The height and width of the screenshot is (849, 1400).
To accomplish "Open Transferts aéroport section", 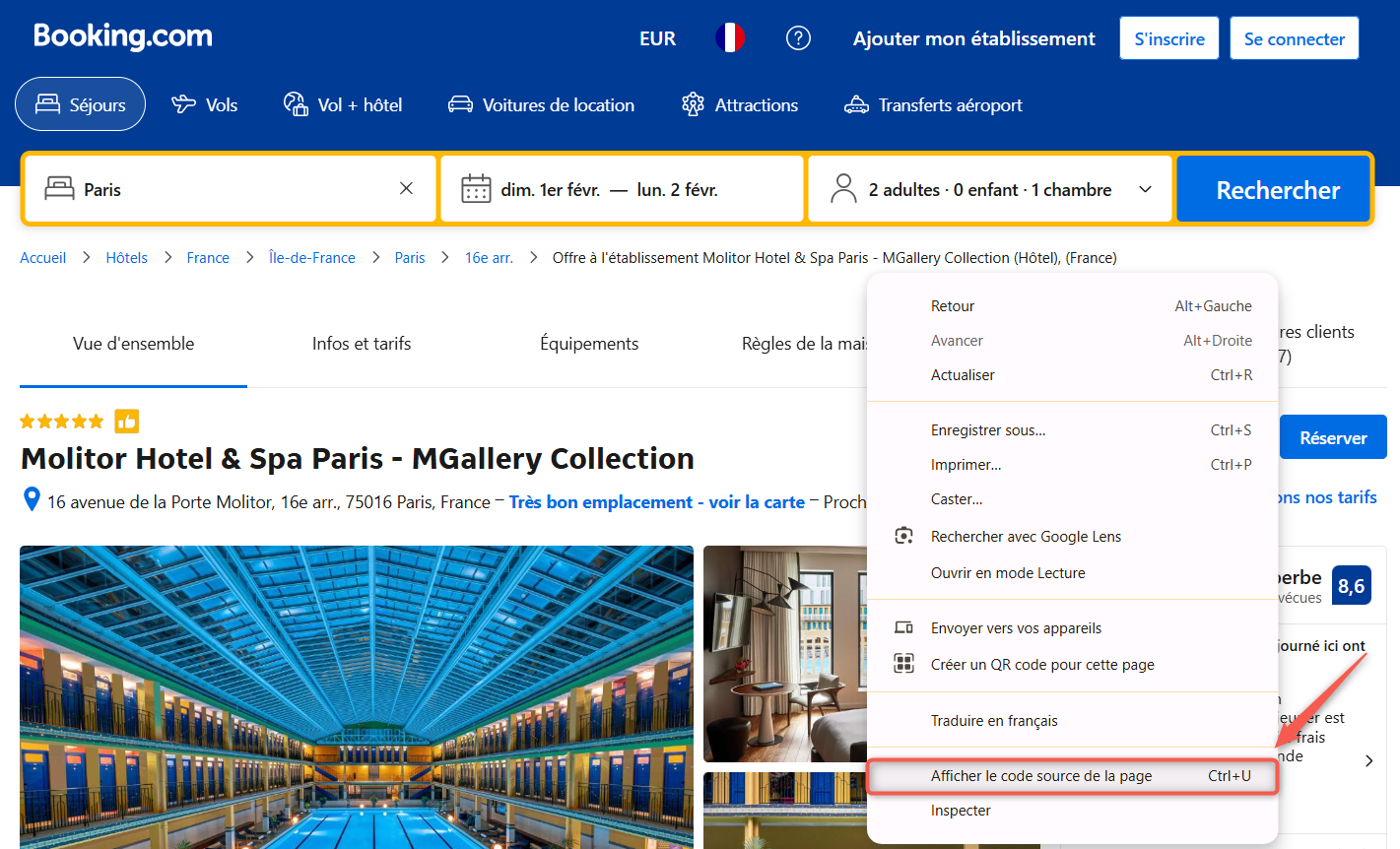I will [x=933, y=104].
